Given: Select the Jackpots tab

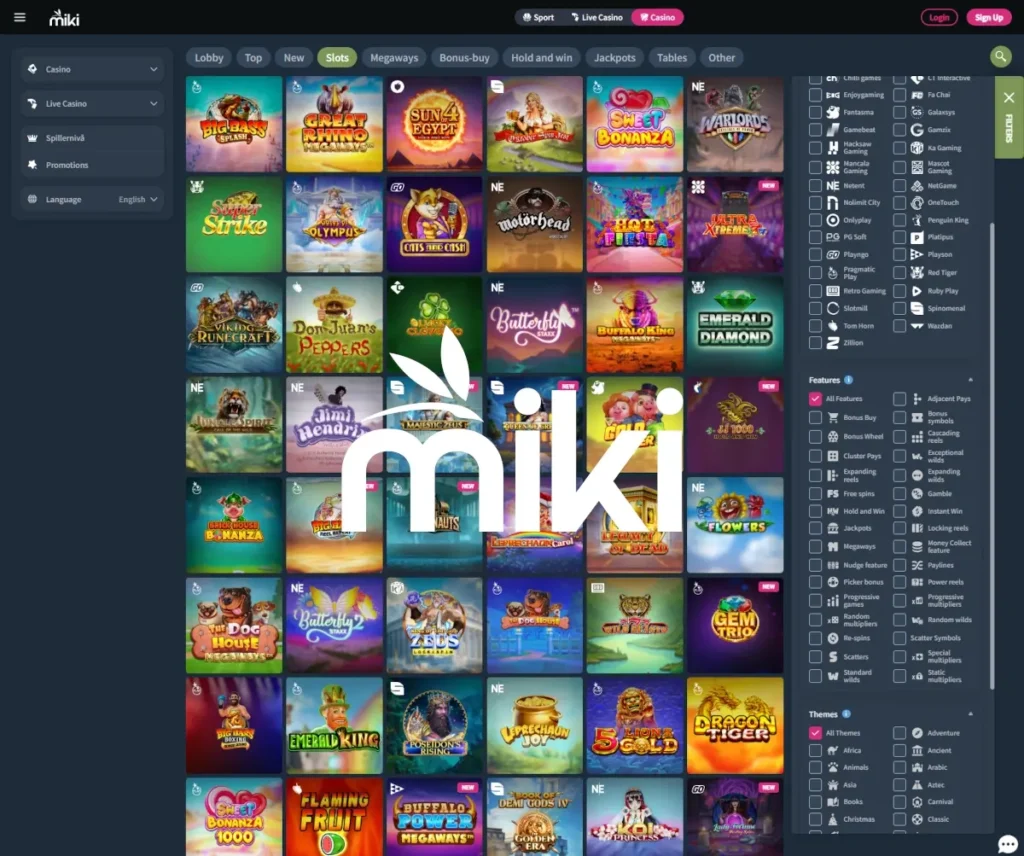Looking at the screenshot, I should [615, 57].
